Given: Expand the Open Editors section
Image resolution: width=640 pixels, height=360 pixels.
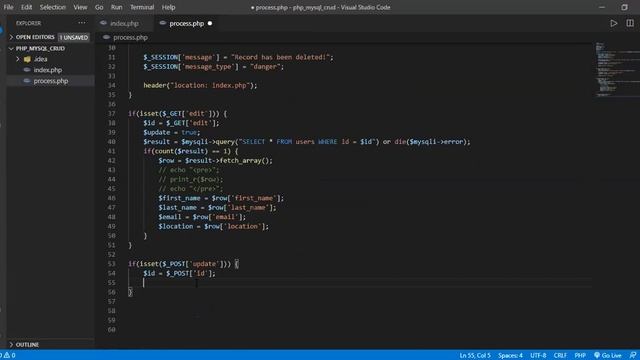Looking at the screenshot, I should [x=11, y=37].
